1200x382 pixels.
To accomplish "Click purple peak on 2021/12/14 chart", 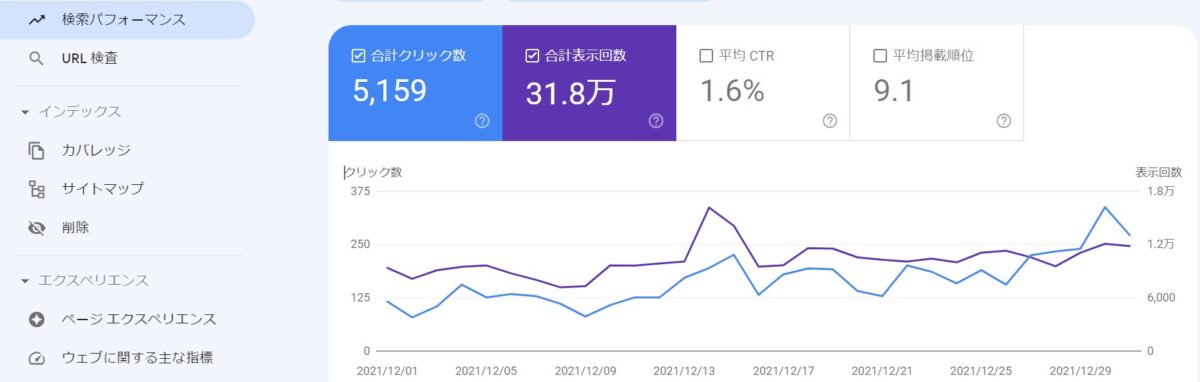I will tap(709, 208).
